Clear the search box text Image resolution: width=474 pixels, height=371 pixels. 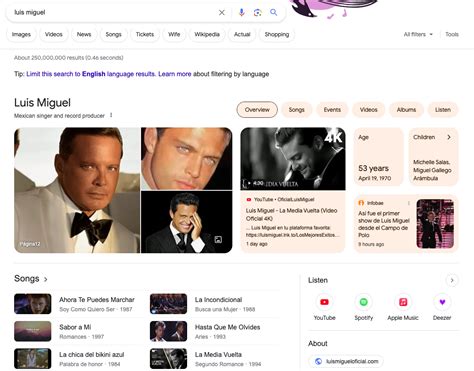tap(222, 13)
